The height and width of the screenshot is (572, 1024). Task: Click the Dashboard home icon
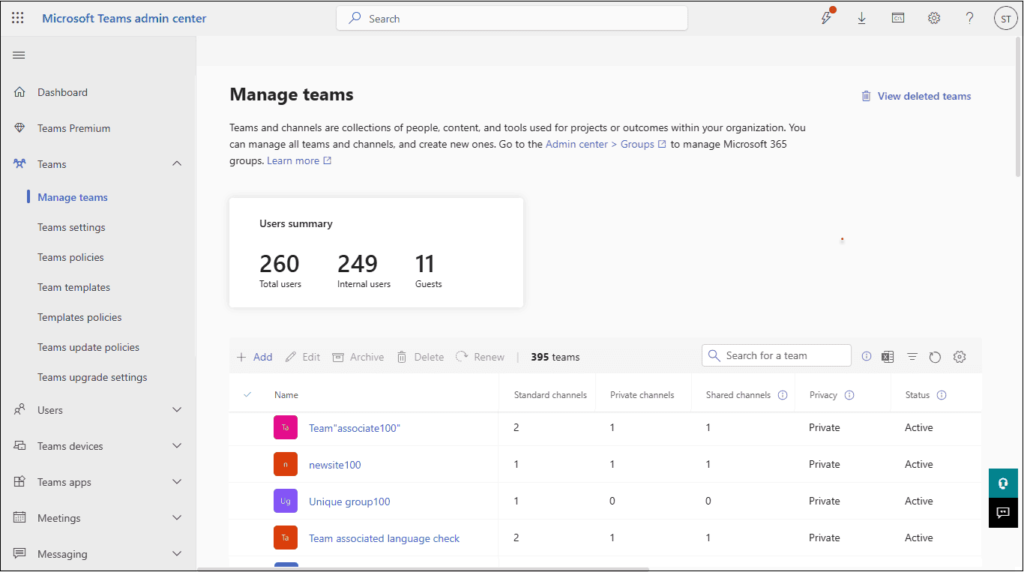tap(20, 92)
